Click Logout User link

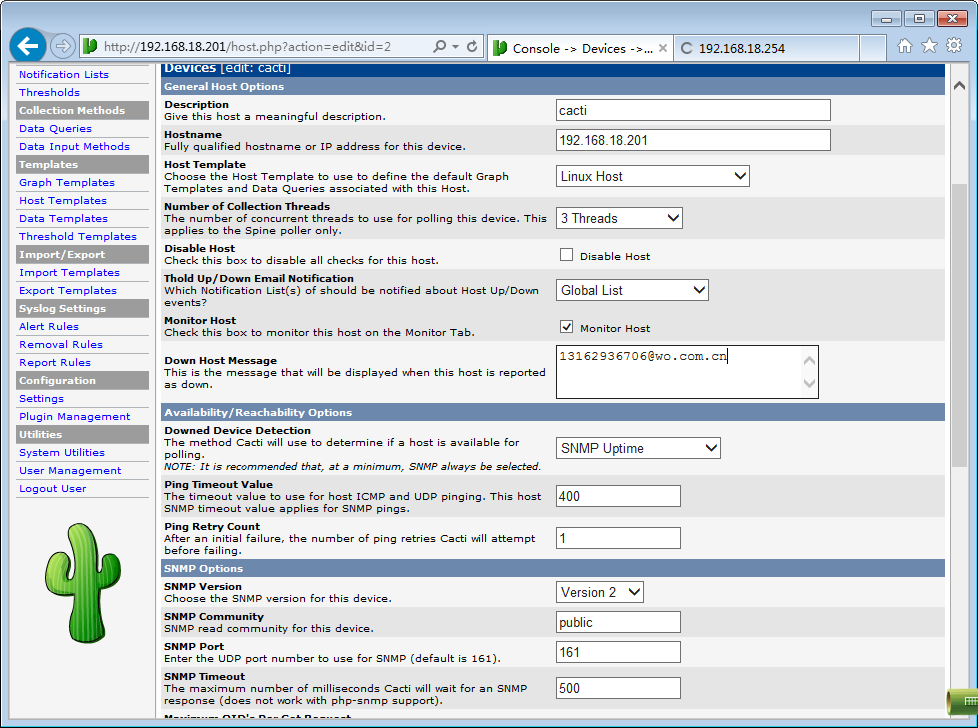52,489
